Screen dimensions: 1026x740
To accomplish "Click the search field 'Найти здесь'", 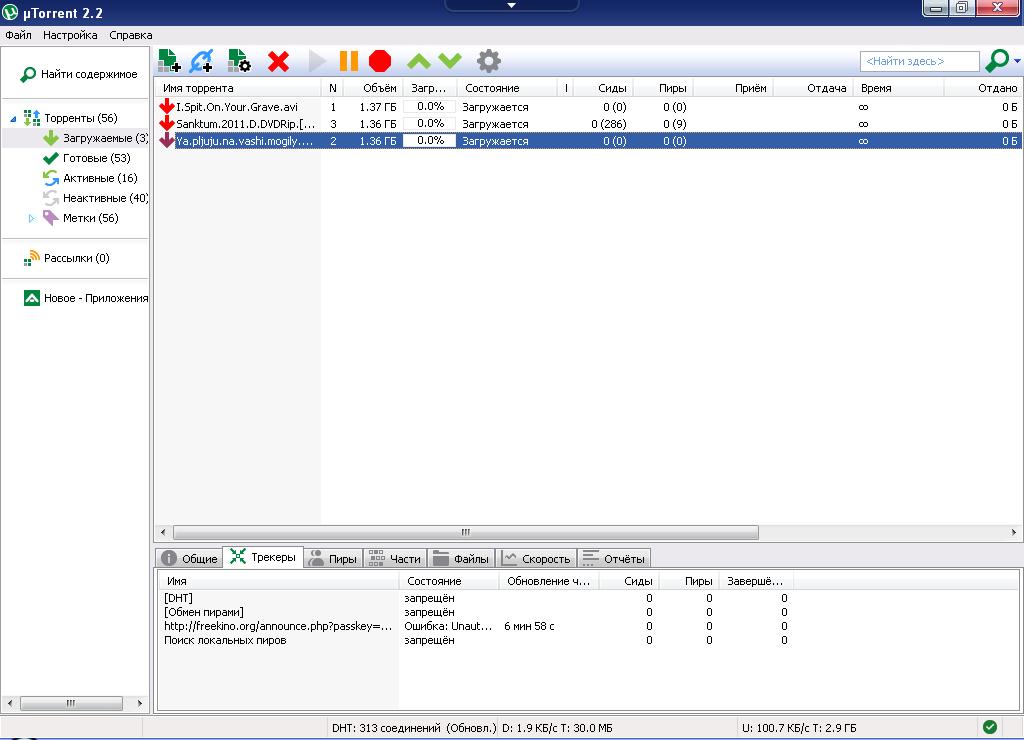I will 919,62.
